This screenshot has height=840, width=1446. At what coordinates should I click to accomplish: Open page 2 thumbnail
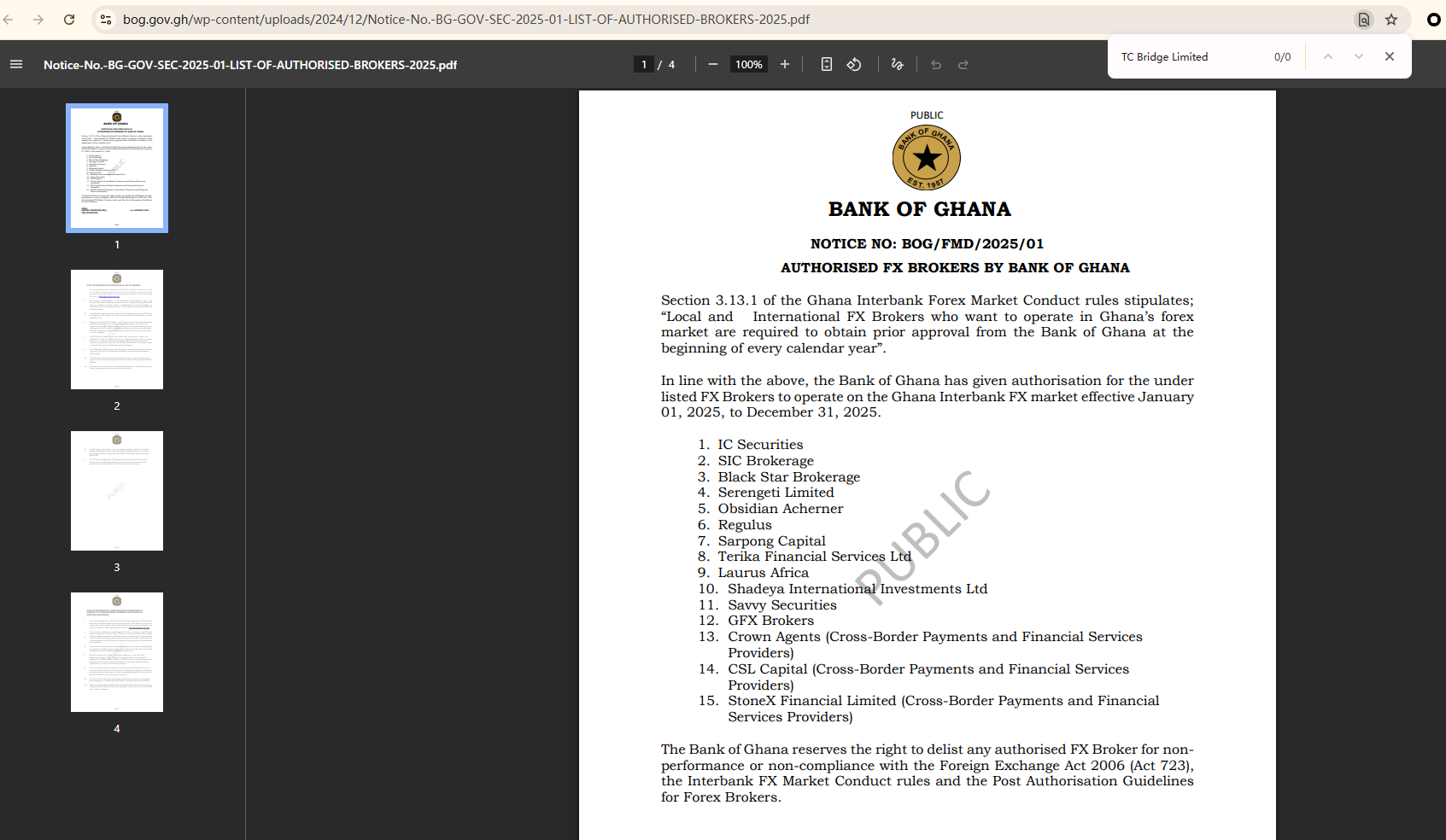pos(117,330)
